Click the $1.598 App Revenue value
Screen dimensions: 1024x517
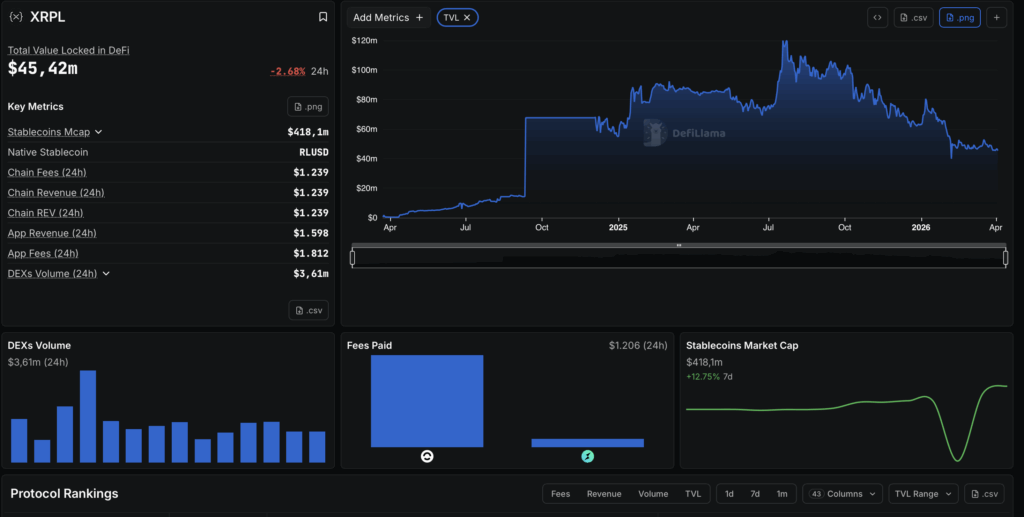[x=311, y=233]
